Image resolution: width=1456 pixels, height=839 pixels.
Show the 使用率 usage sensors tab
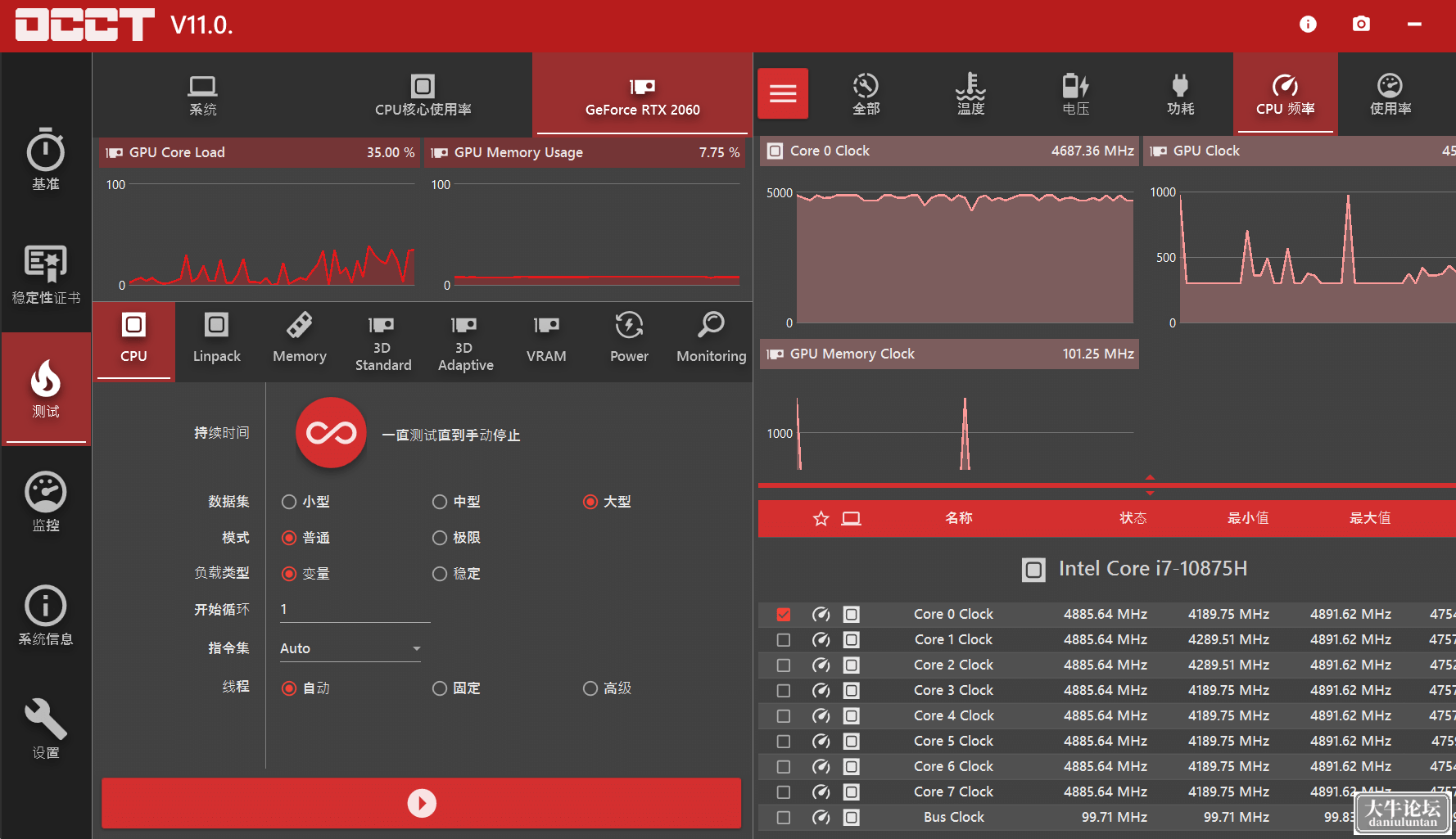[1390, 93]
